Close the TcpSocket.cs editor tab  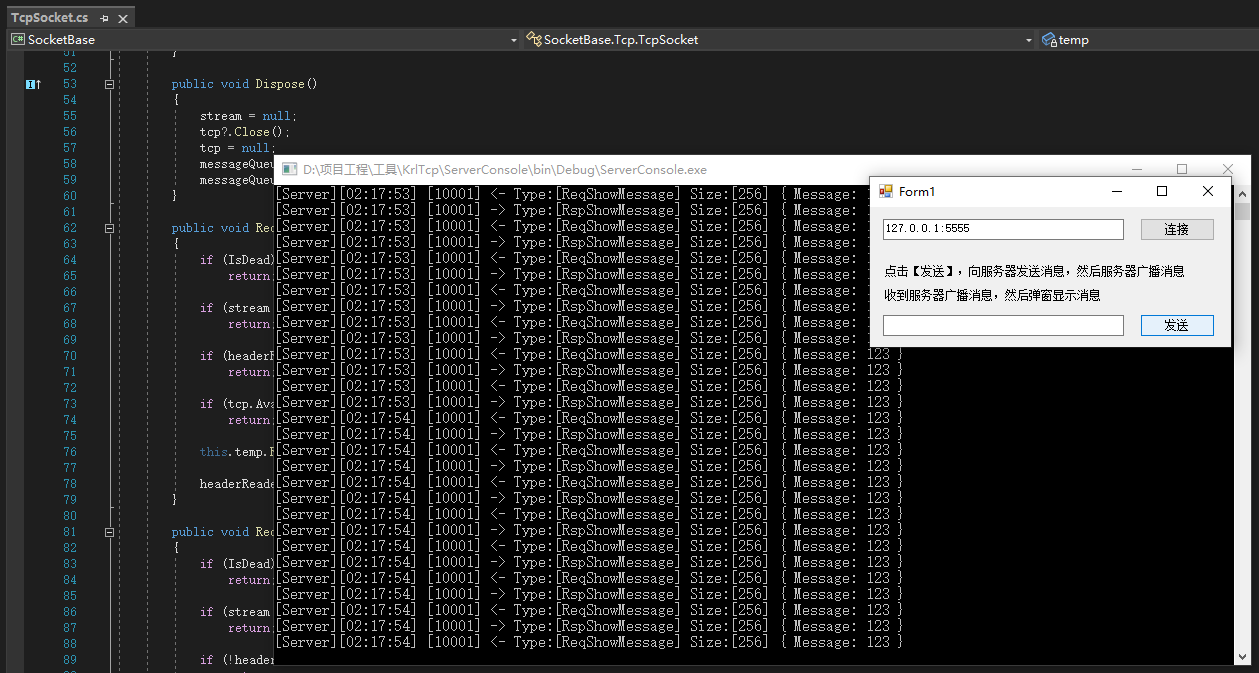coord(122,18)
